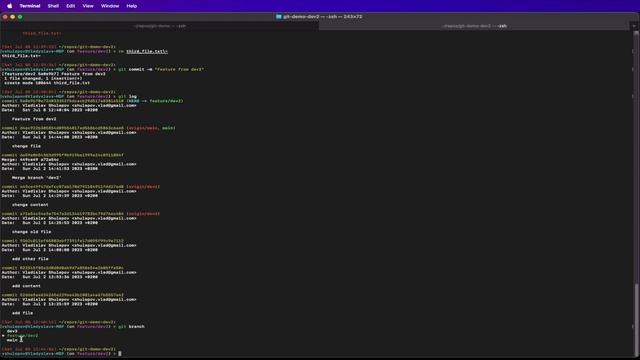Open the Window menu
The width and height of the screenshot is (640, 360).
(x=110, y=6)
